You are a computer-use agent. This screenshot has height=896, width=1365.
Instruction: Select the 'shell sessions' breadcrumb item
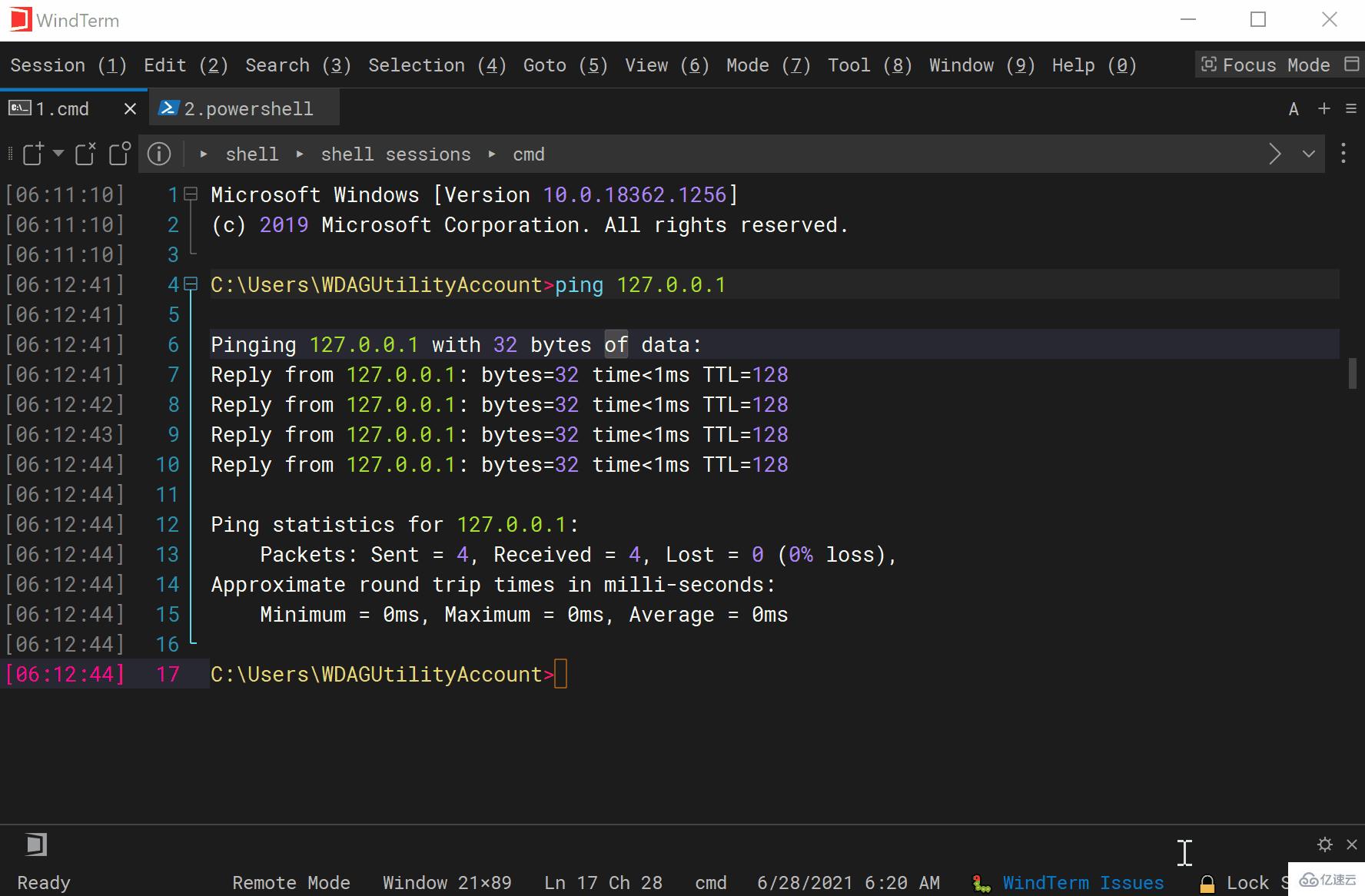396,154
